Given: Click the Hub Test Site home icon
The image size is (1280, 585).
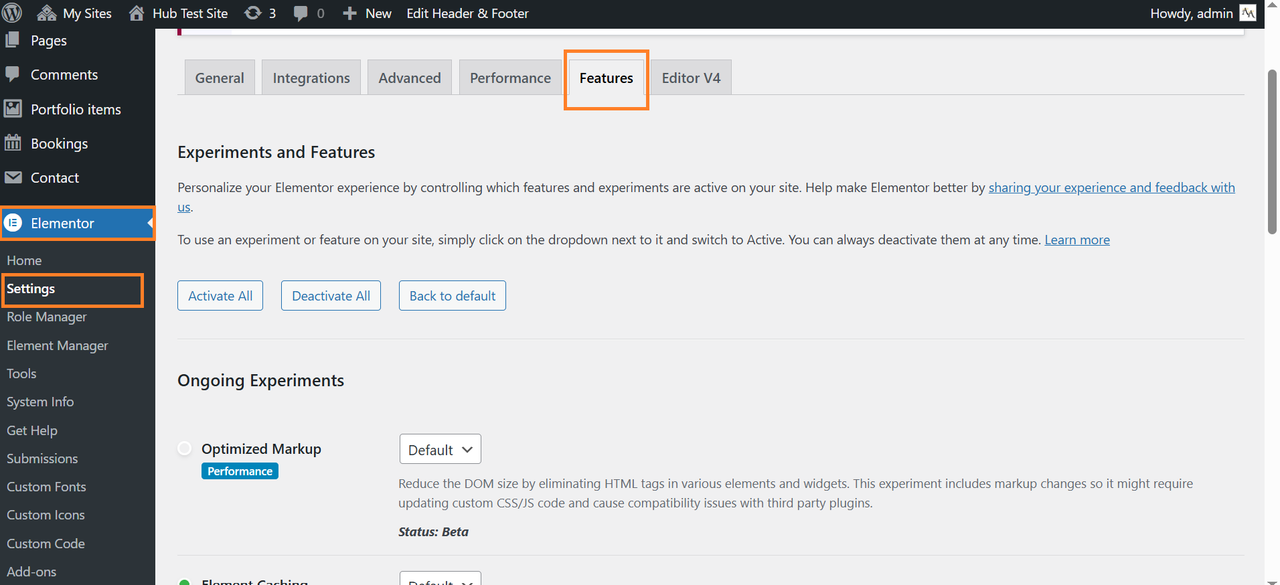Looking at the screenshot, I should pos(137,13).
